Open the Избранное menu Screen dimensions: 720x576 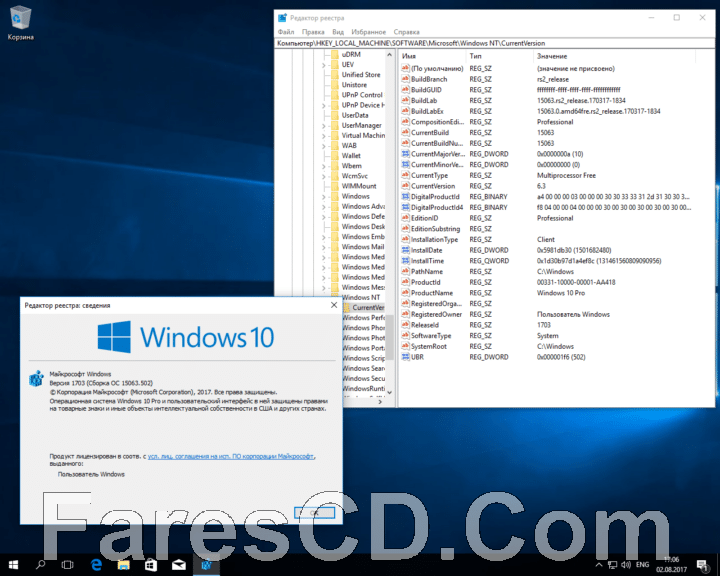(368, 32)
